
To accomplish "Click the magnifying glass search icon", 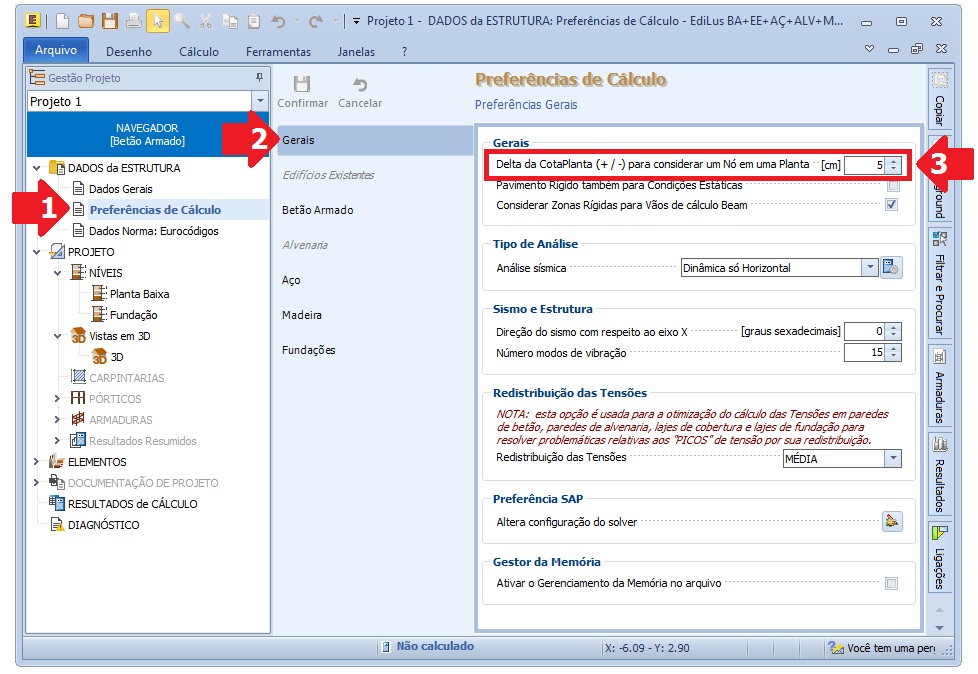I will point(182,21).
